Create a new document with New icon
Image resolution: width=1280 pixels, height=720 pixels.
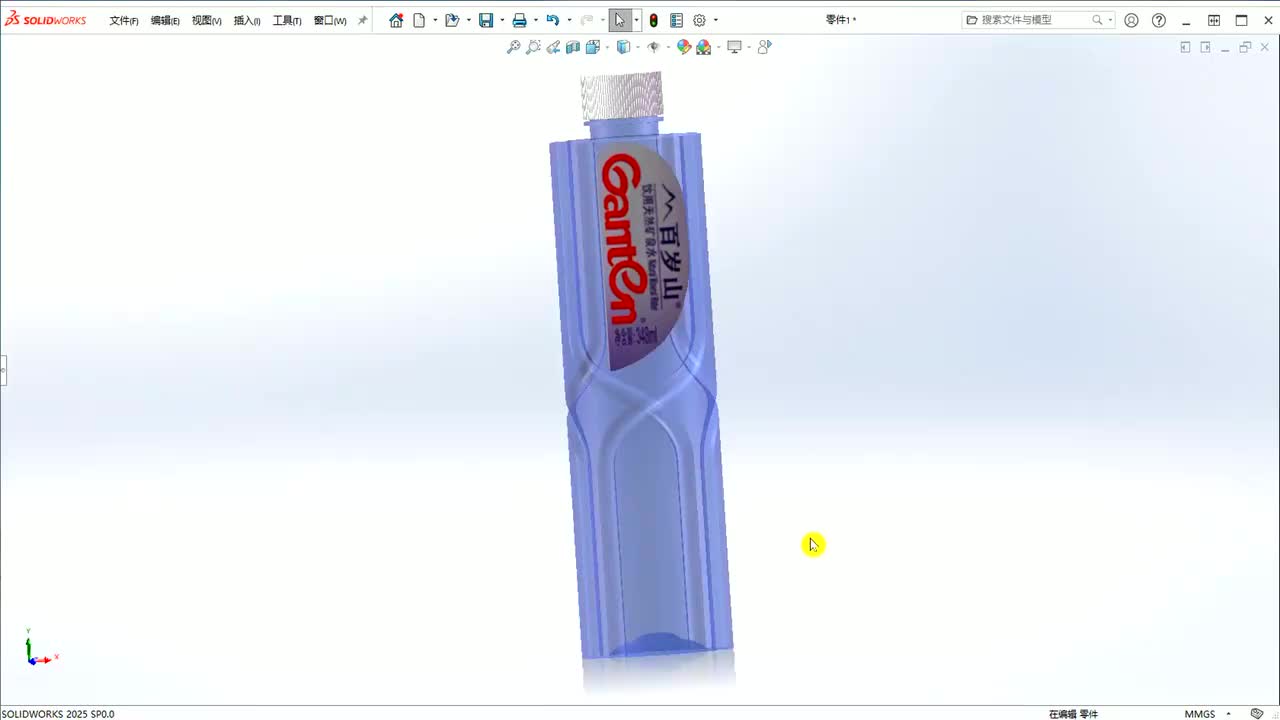tap(420, 20)
